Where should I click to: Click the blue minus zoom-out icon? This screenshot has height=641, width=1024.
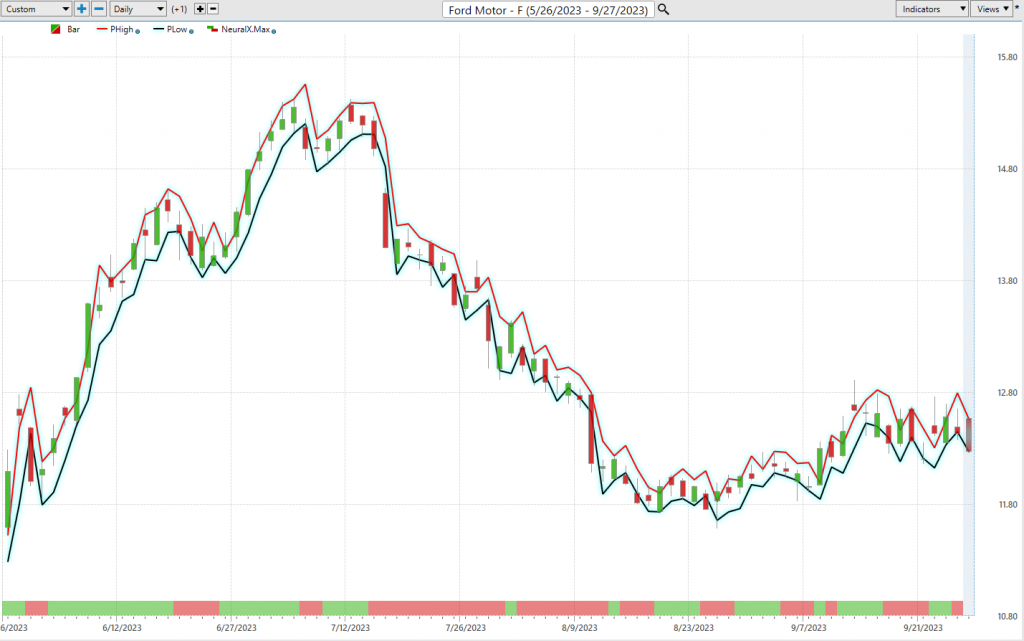click(99, 9)
